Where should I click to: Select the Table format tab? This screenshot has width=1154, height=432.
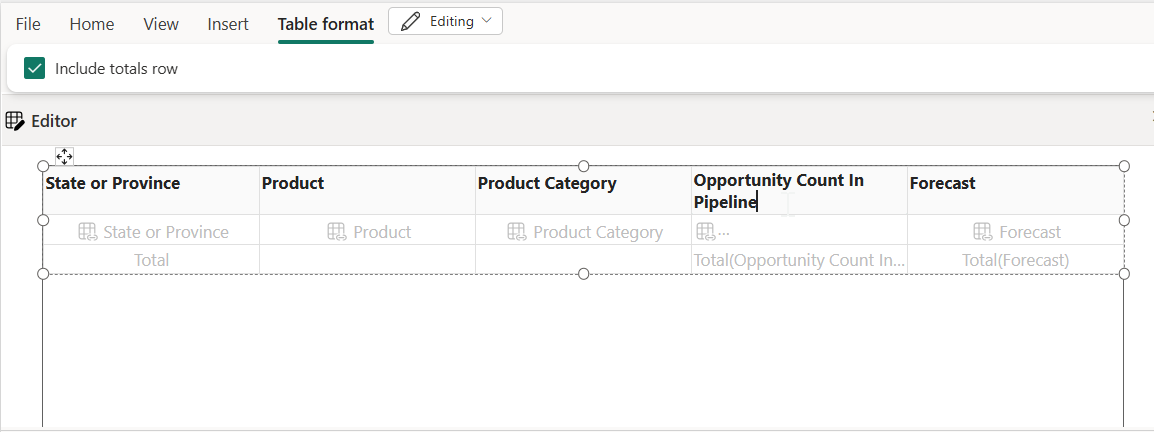tap(326, 24)
